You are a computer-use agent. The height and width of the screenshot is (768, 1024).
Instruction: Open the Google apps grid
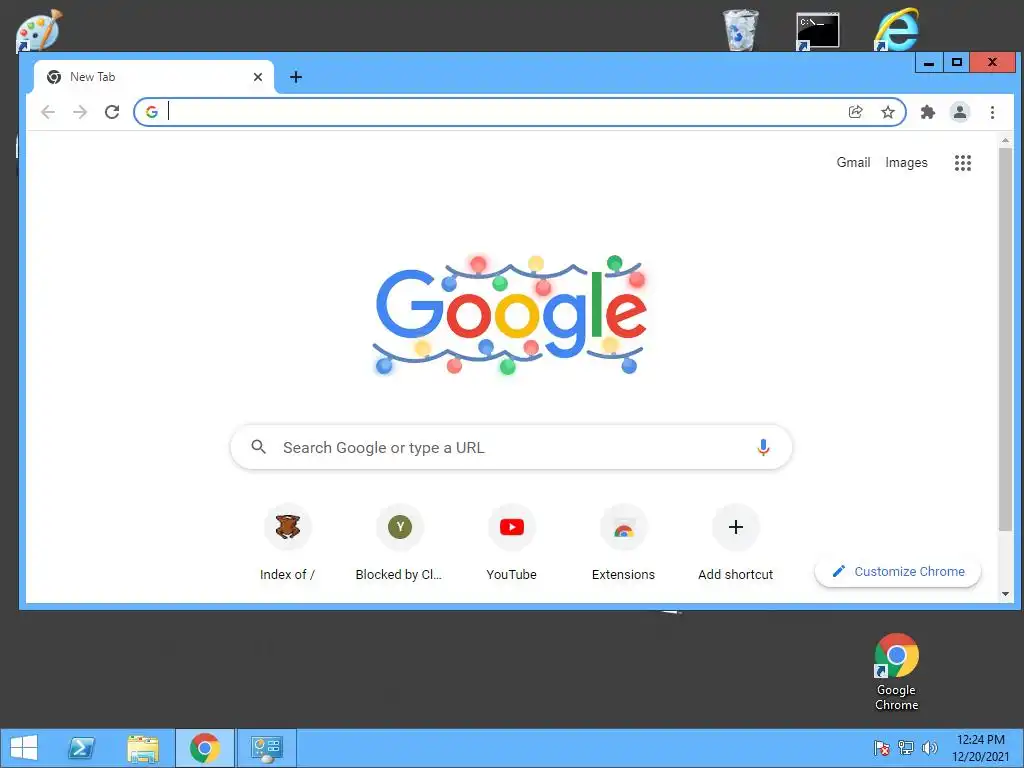pos(963,163)
